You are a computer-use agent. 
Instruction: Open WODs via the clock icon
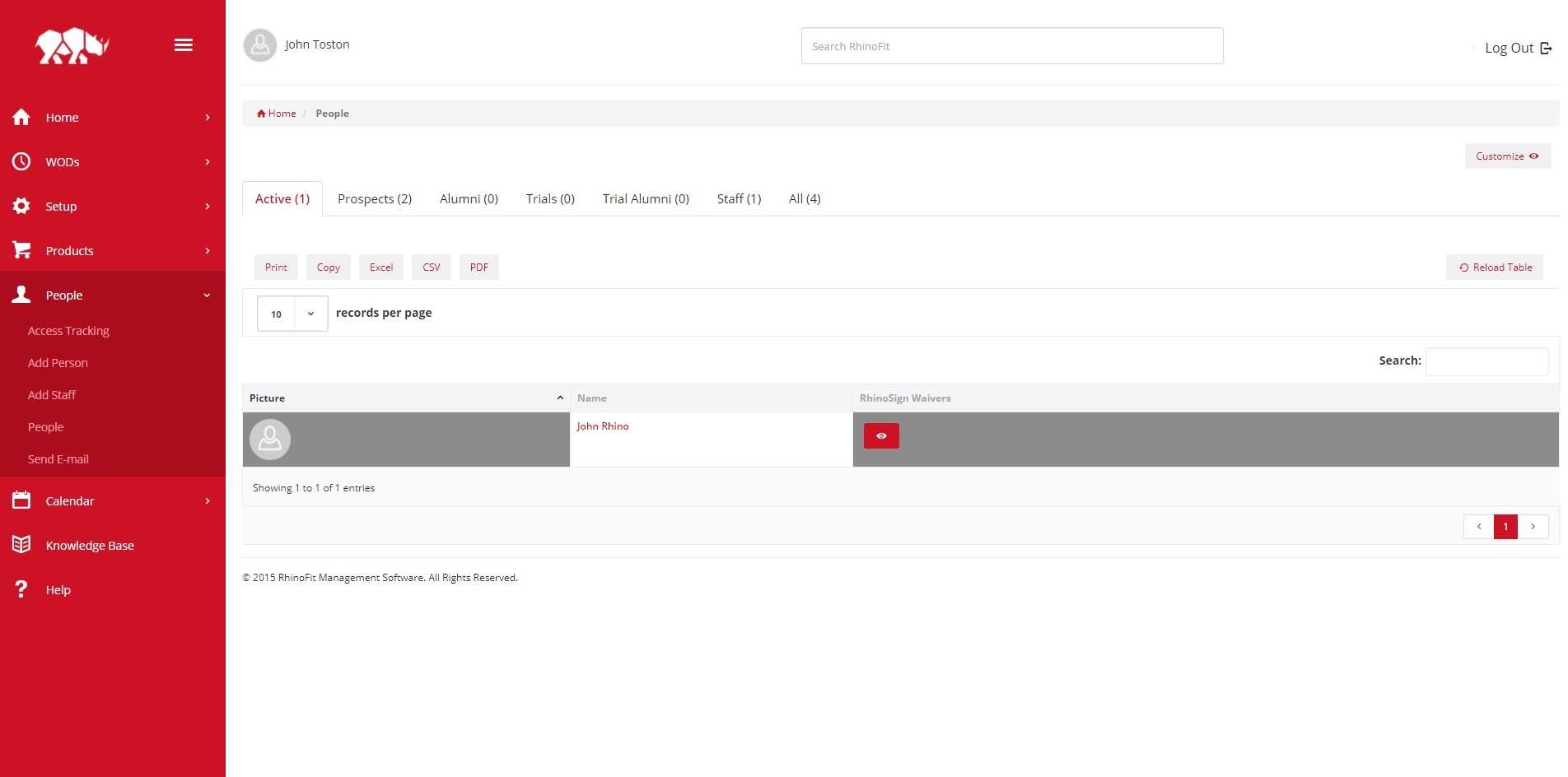point(21,162)
